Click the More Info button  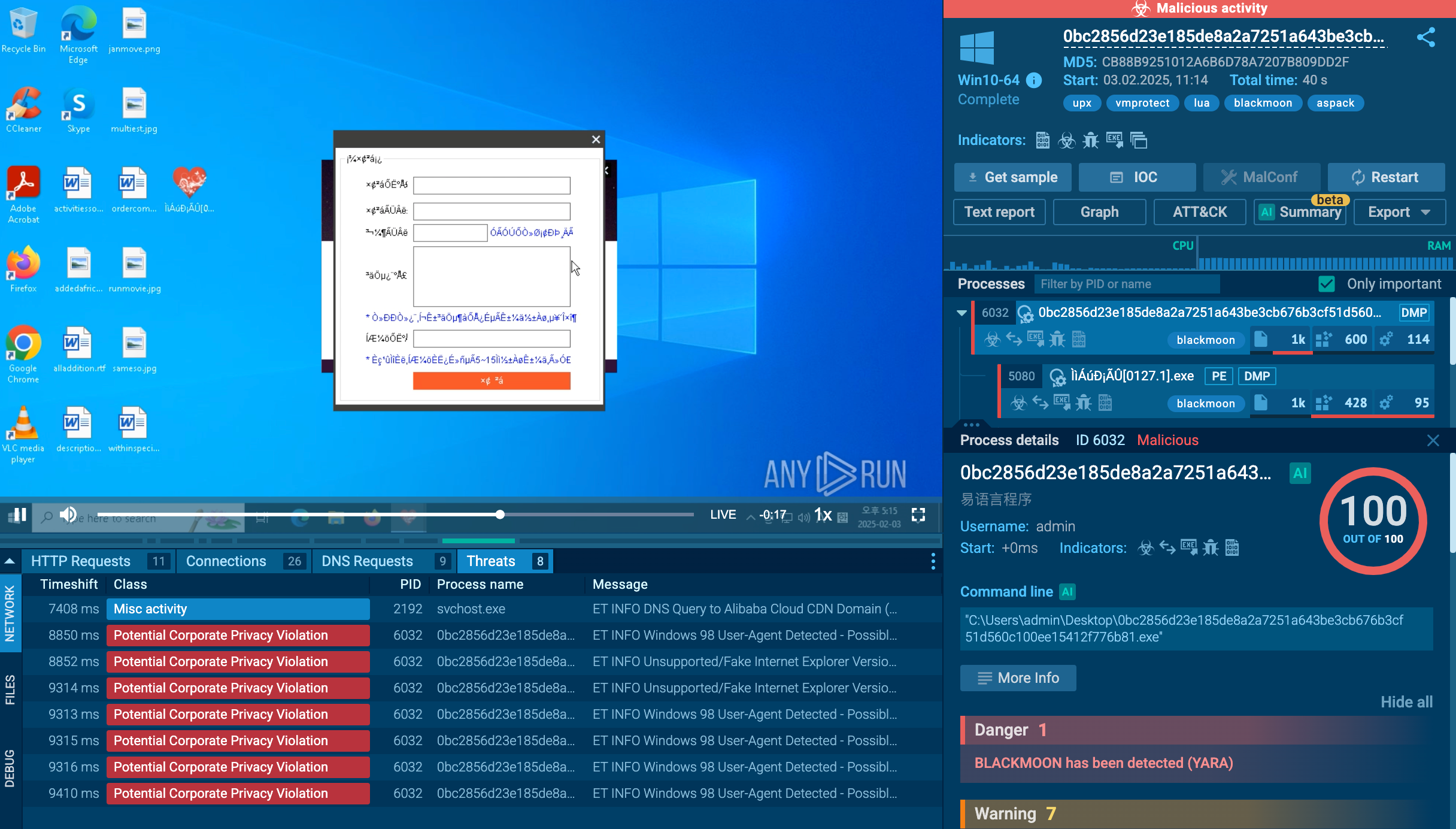pyautogui.click(x=1018, y=678)
